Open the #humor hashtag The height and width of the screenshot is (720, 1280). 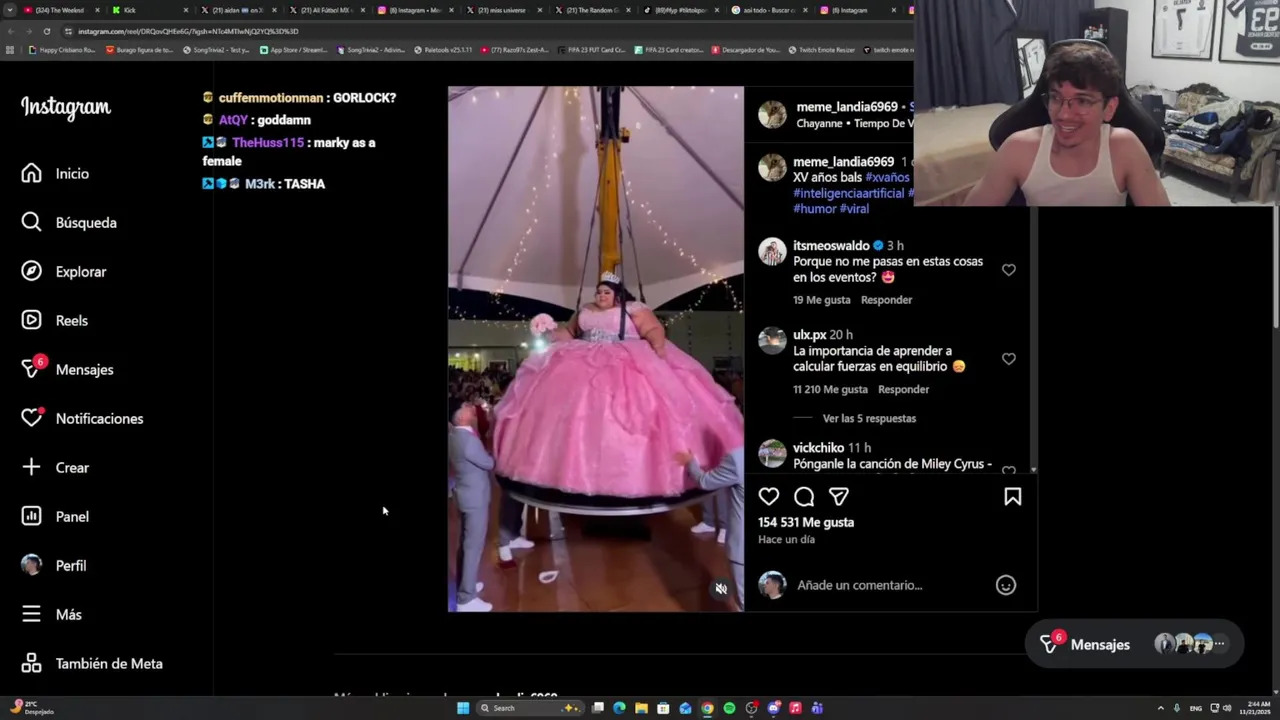pyautogui.click(x=815, y=209)
